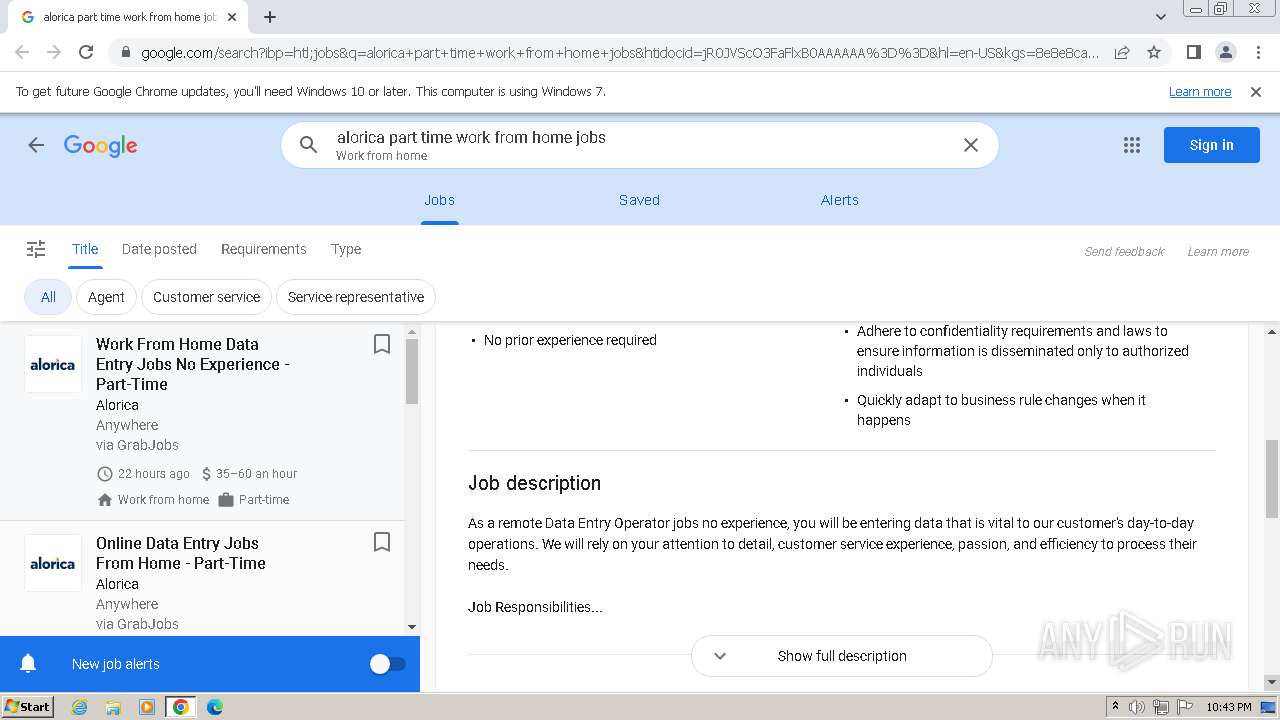This screenshot has height=720, width=1280.
Task: Switch to the Alerts tab
Action: click(840, 200)
